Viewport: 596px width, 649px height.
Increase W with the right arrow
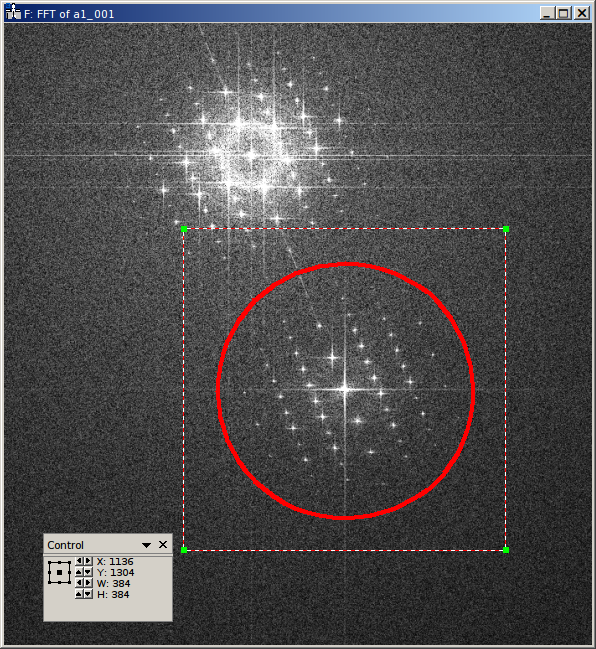[x=88, y=583]
